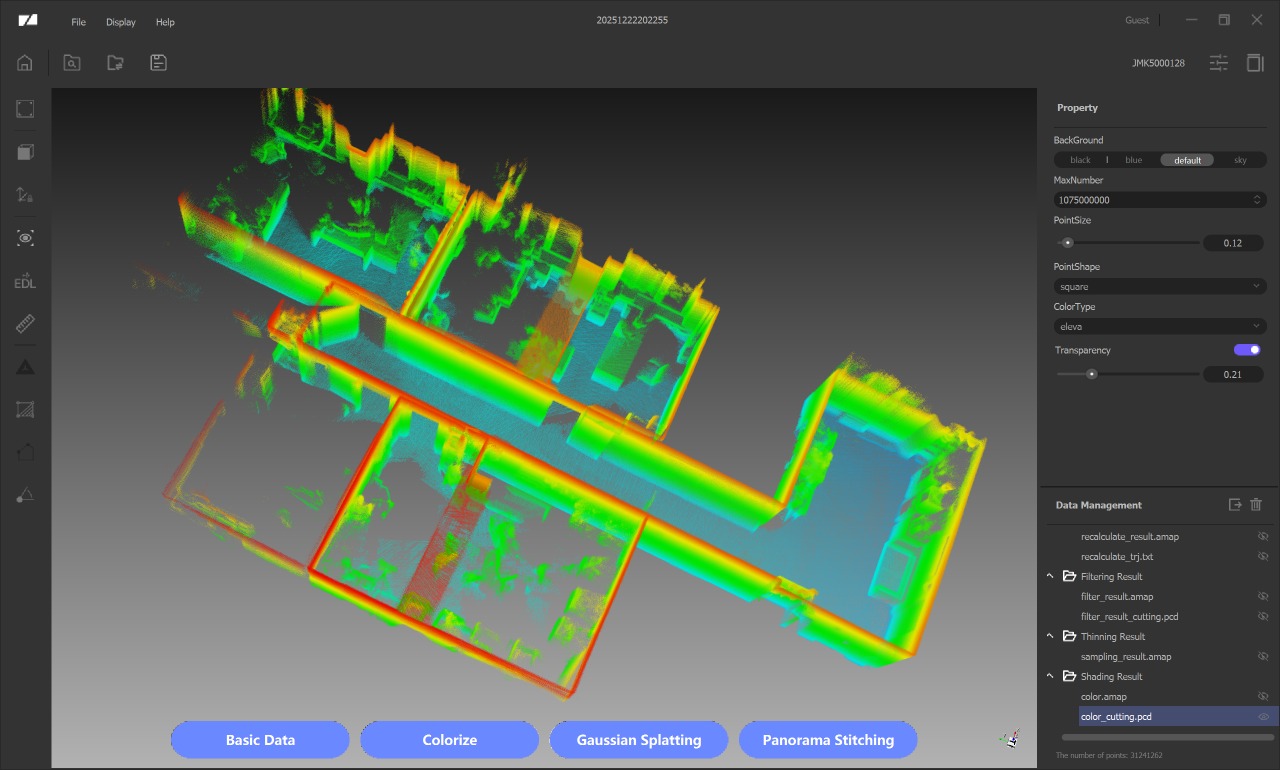Image resolution: width=1280 pixels, height=770 pixels.
Task: Collapse the Filtering Result folder
Action: click(x=1050, y=577)
